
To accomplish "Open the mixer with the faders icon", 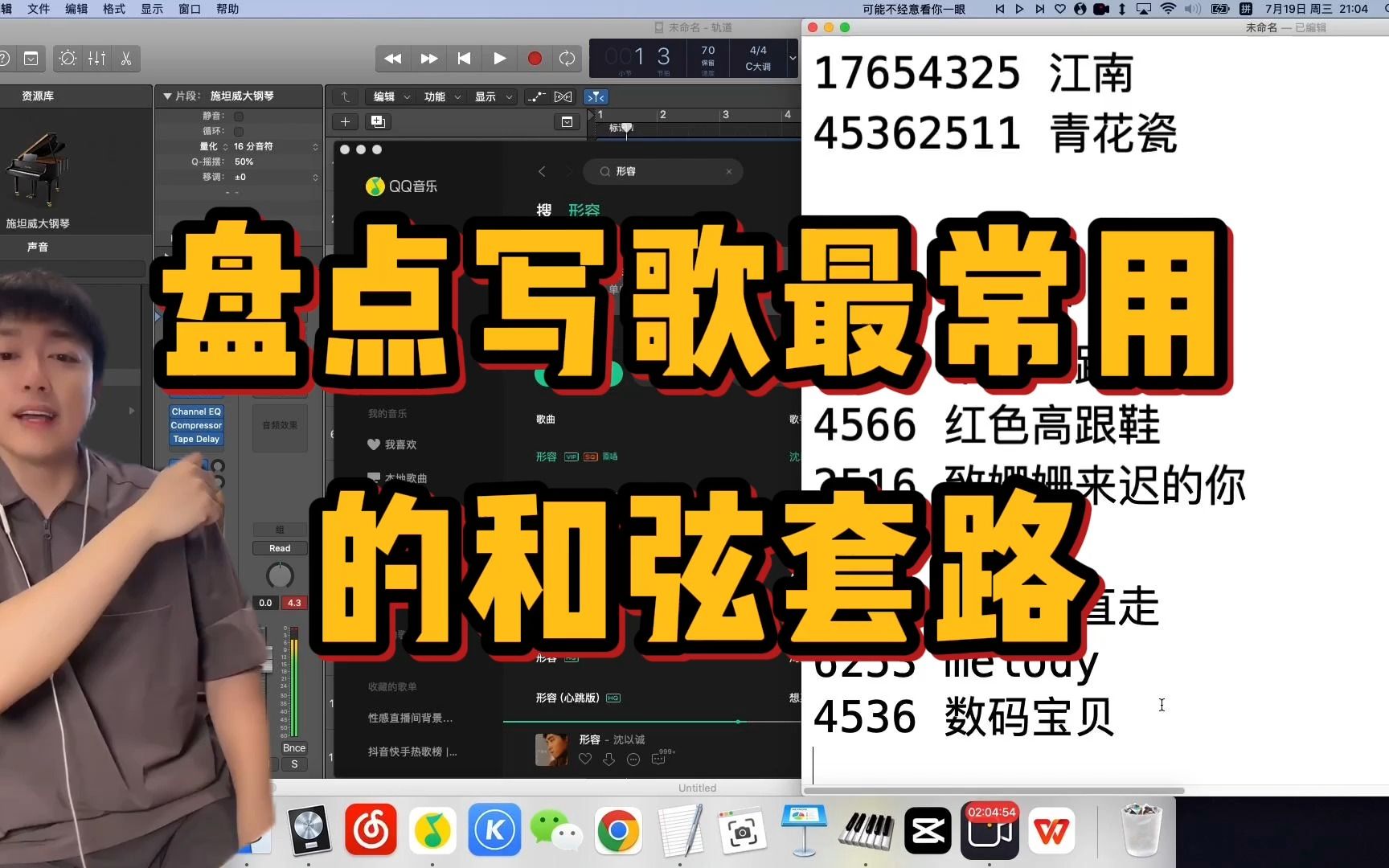I will [97, 59].
